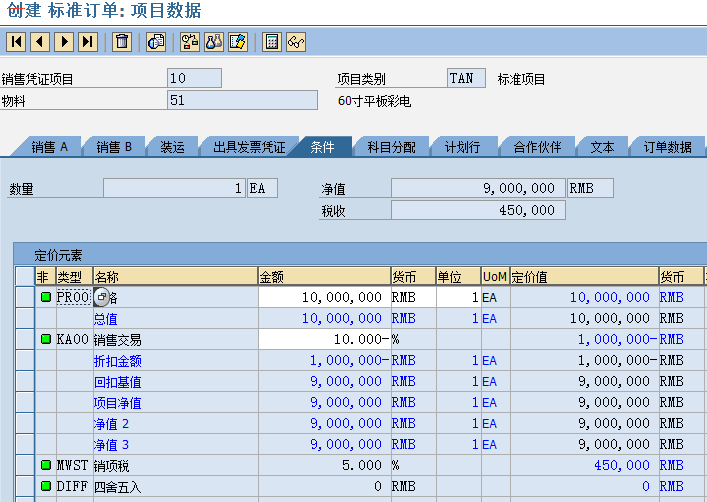Open the 文本 tab

click(x=602, y=147)
